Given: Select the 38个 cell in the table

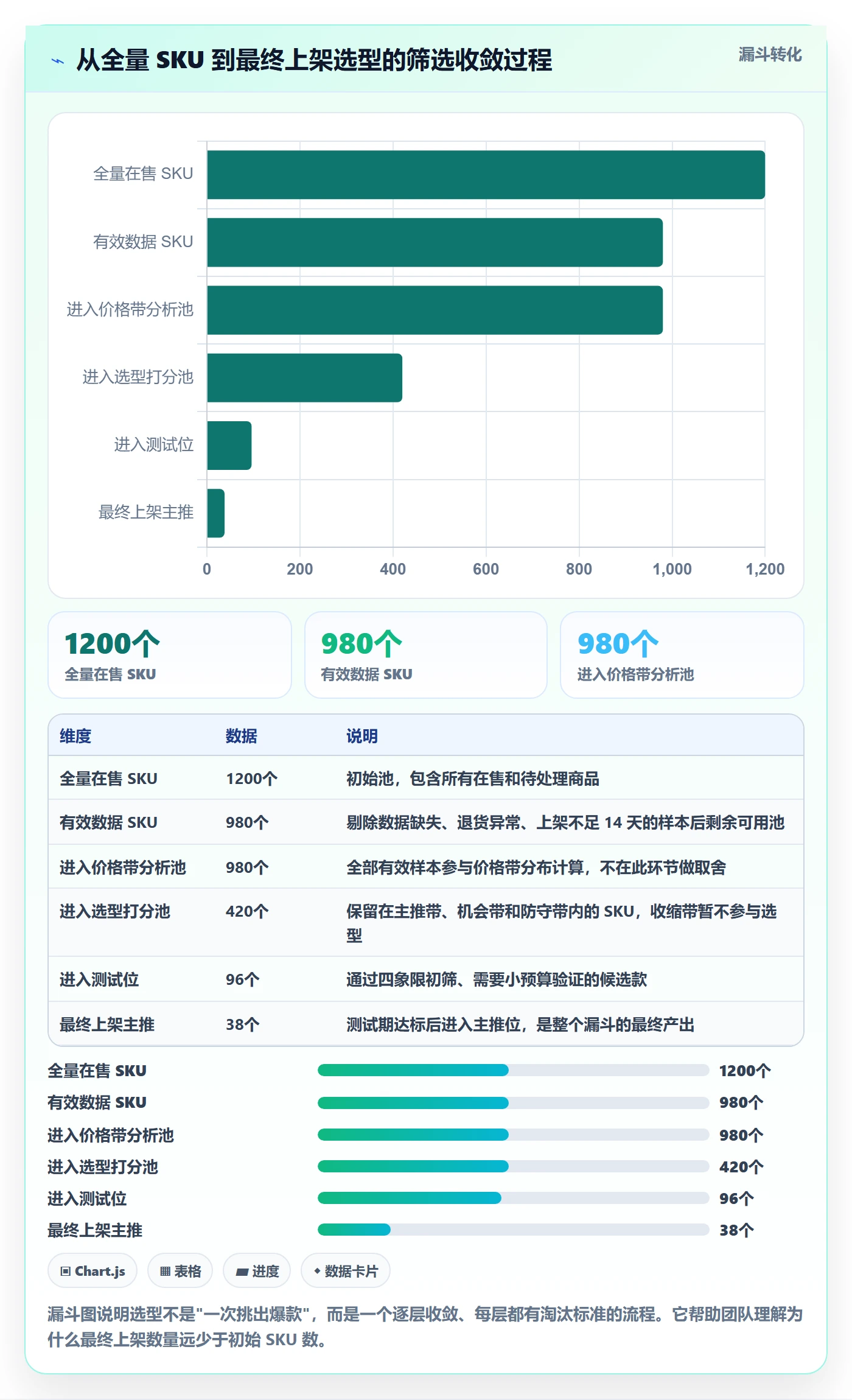Looking at the screenshot, I should point(243,1024).
